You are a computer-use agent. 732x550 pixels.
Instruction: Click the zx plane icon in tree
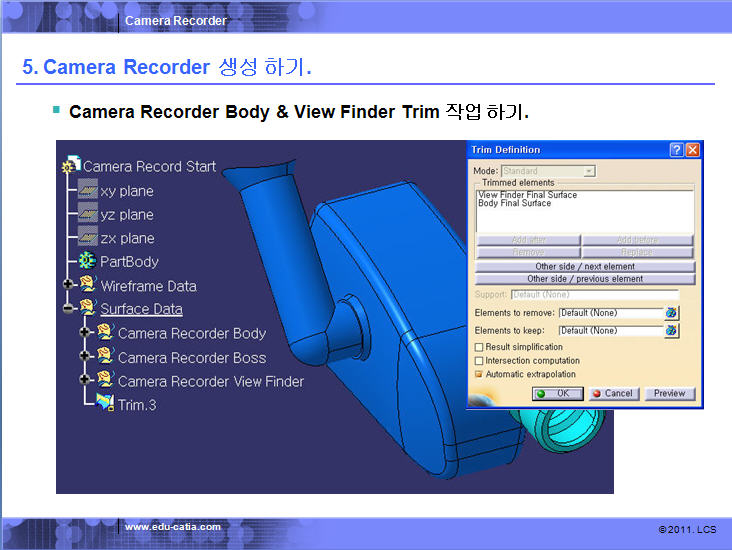click(88, 238)
